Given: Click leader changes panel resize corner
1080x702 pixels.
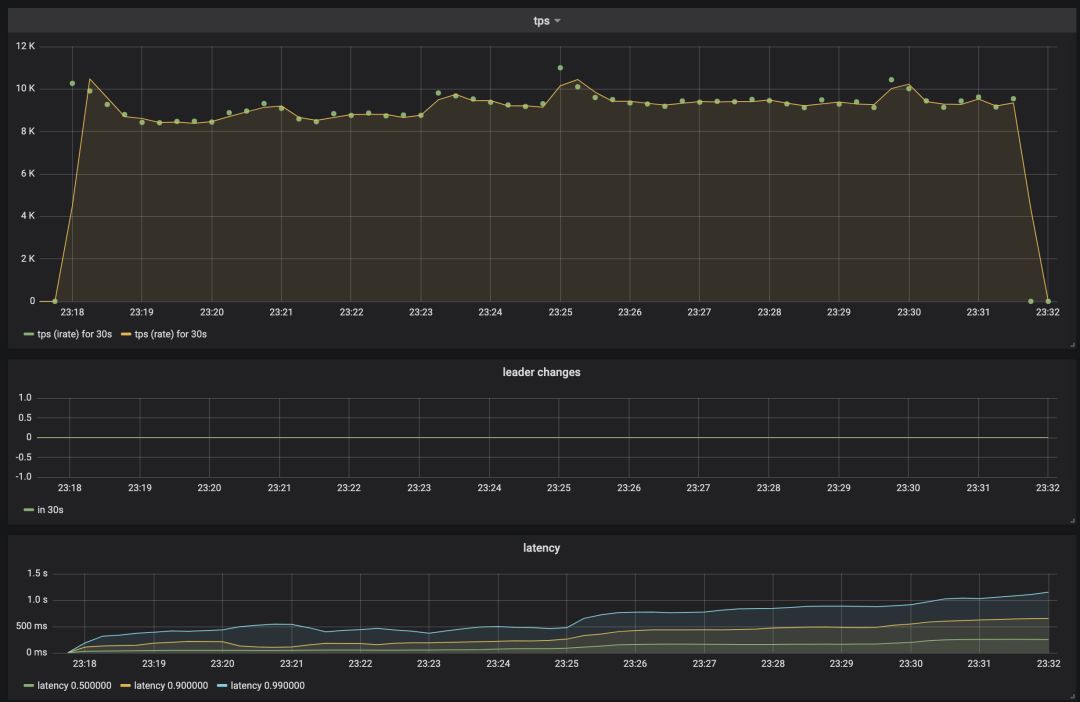Looking at the screenshot, I should point(1070,520).
